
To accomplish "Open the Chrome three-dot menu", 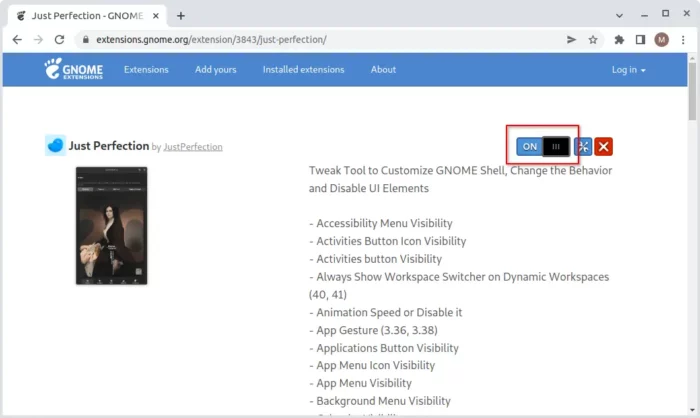I will coord(683,40).
